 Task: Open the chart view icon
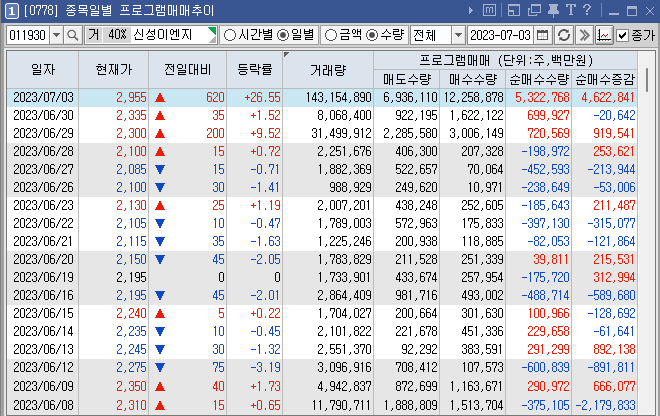pos(604,35)
